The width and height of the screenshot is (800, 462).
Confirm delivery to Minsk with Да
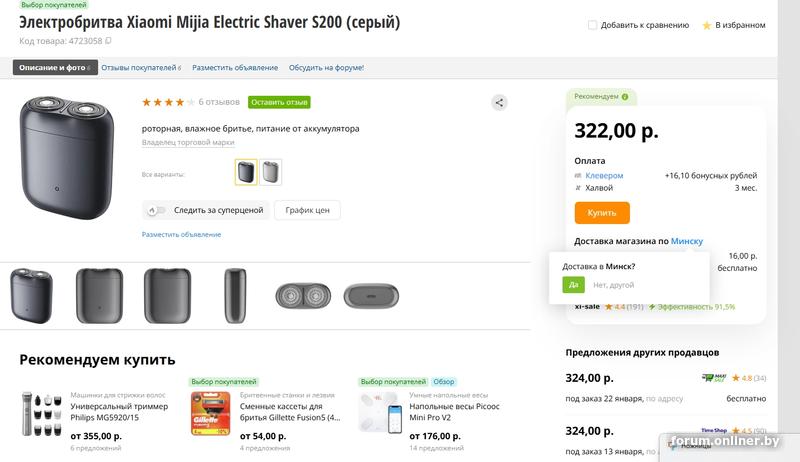tap(573, 285)
